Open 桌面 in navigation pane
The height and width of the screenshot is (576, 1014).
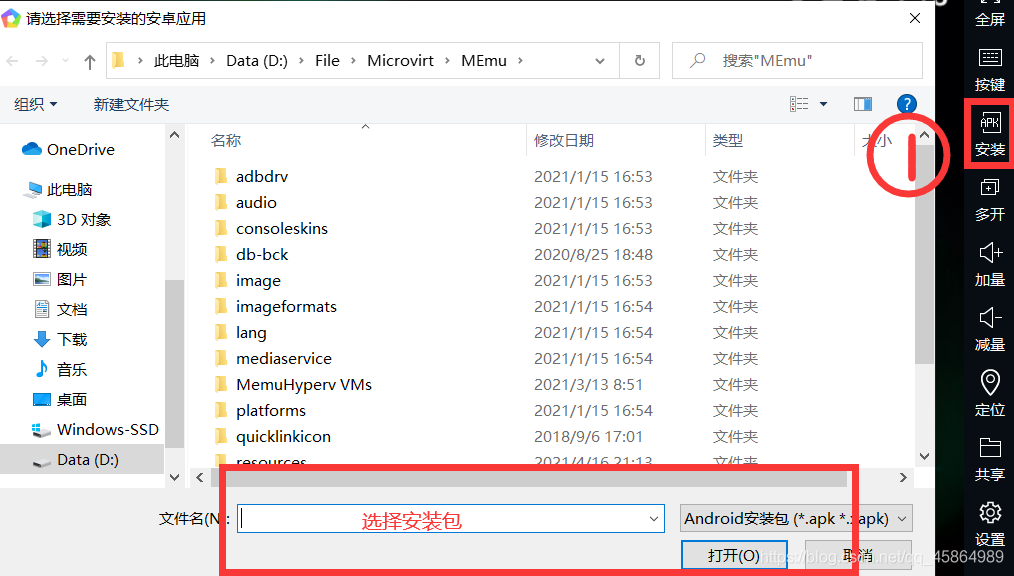tap(60, 399)
